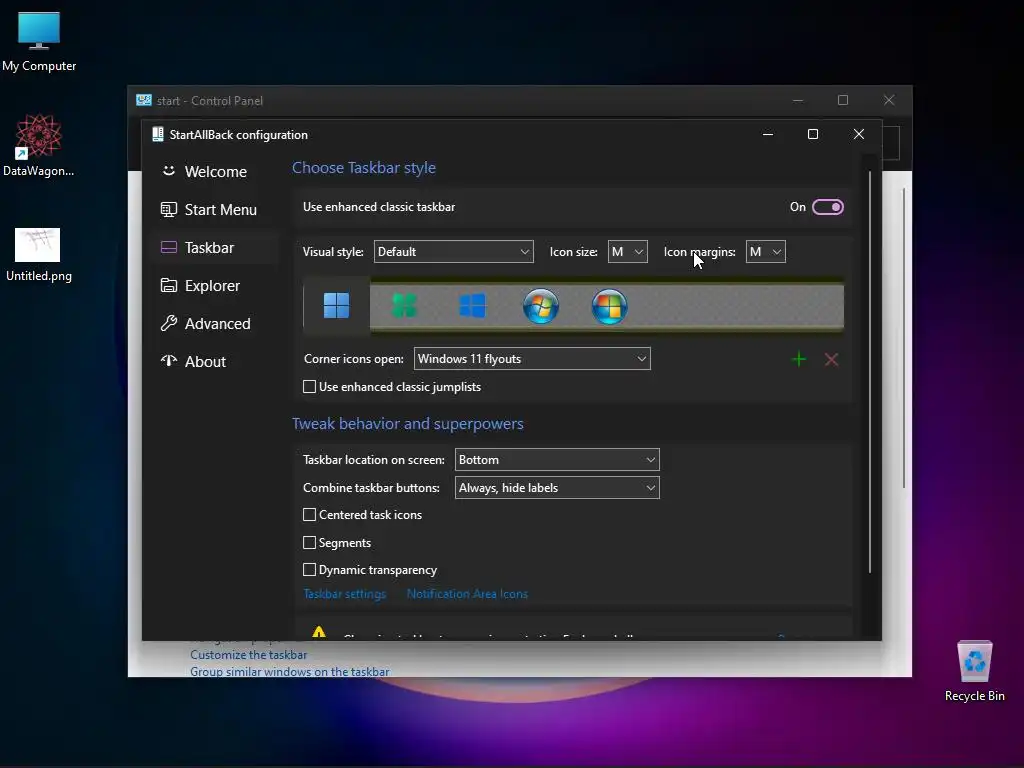Select the DataWagon shortcut on desktop
This screenshot has height=768, width=1024.
point(38,145)
